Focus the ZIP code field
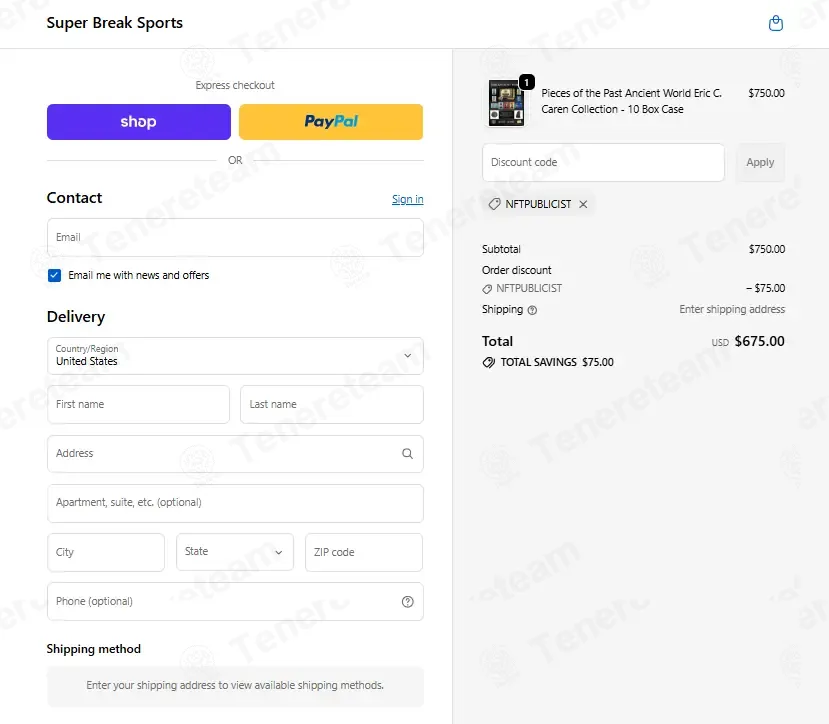Screen dimensions: 829x724 [364, 552]
